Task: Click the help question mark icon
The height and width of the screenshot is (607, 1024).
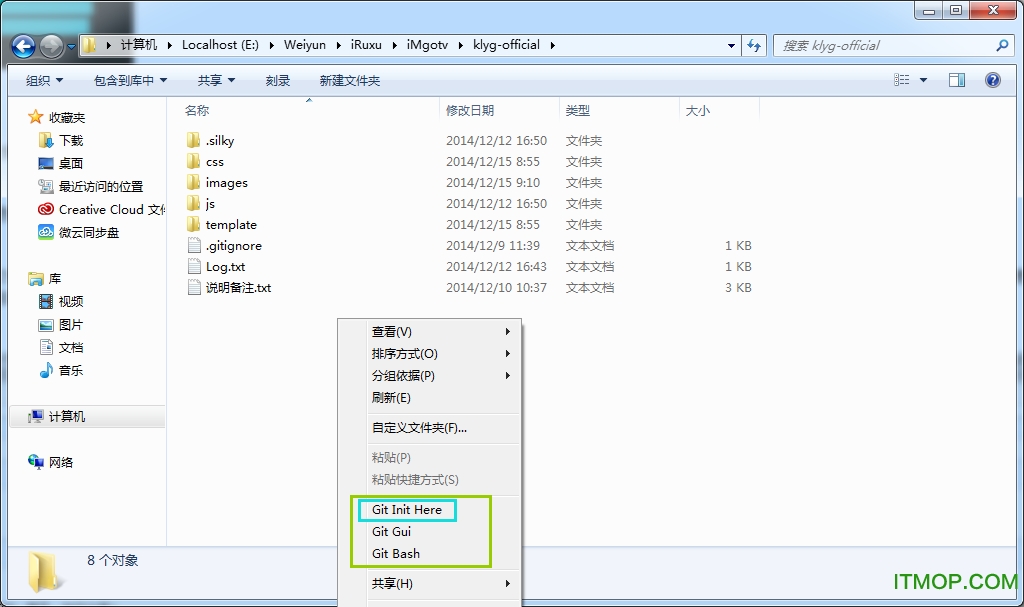Action: point(992,80)
